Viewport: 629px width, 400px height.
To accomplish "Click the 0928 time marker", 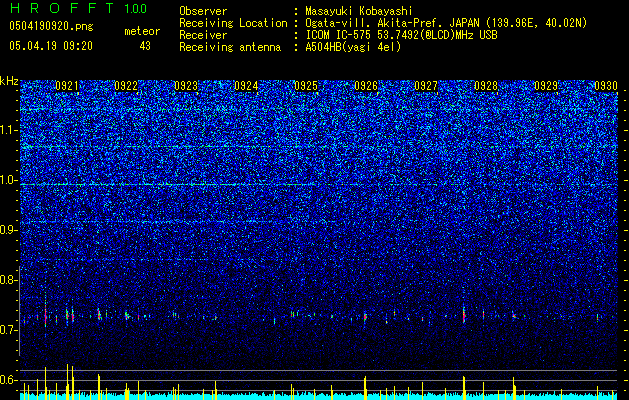I will point(486,86).
